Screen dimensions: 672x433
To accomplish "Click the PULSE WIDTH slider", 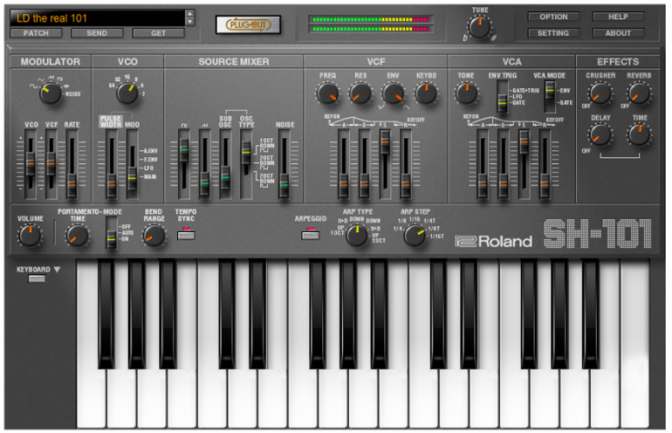I will coord(111,164).
